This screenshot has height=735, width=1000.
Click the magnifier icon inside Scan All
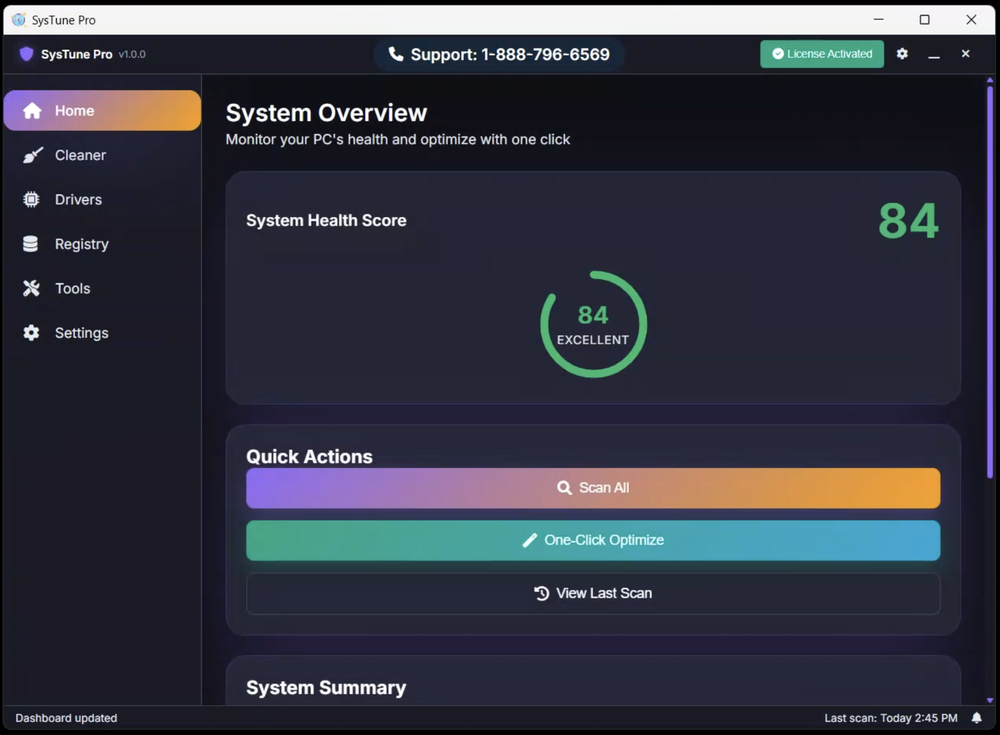click(x=563, y=488)
